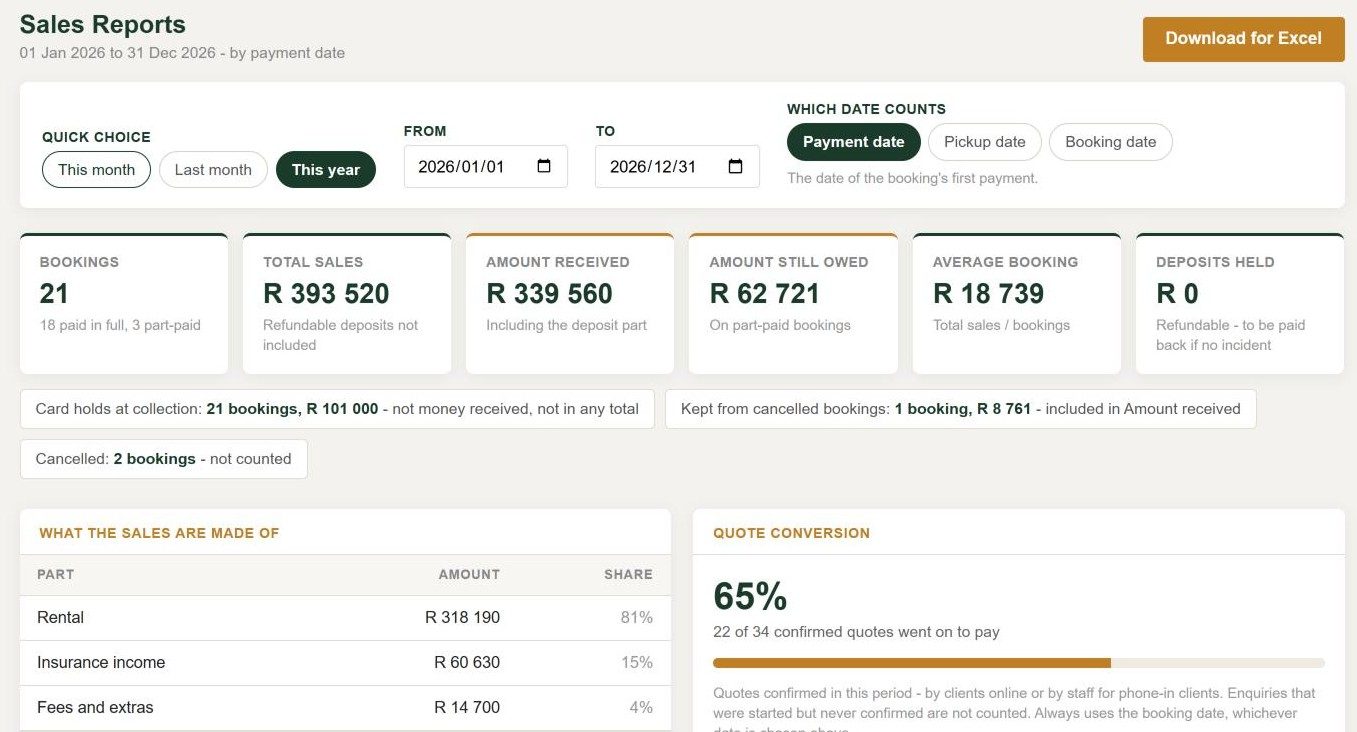Open the Average Booking R 18 739 card

click(1017, 304)
